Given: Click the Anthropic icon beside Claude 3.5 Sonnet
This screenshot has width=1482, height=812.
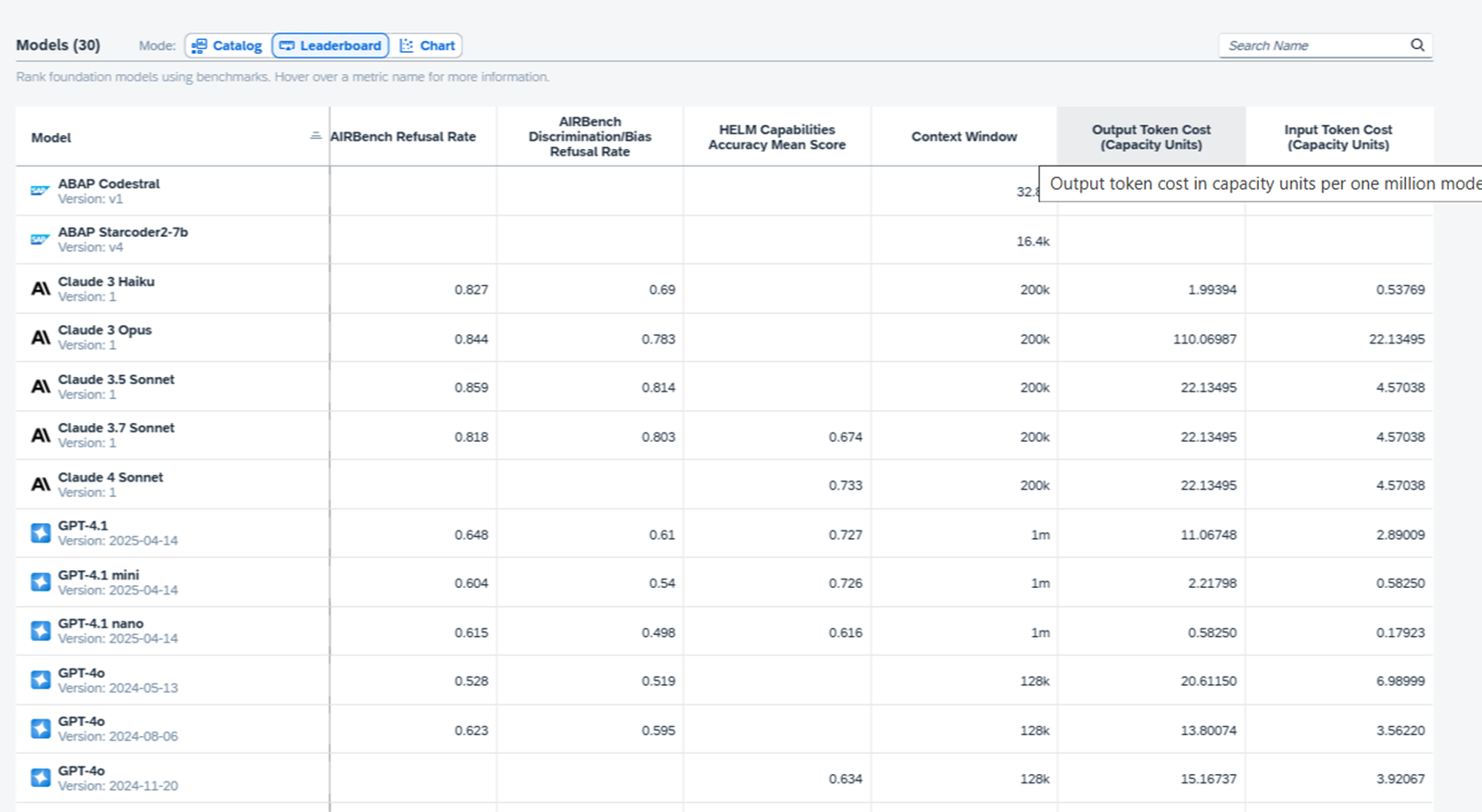Looking at the screenshot, I should pos(41,387).
